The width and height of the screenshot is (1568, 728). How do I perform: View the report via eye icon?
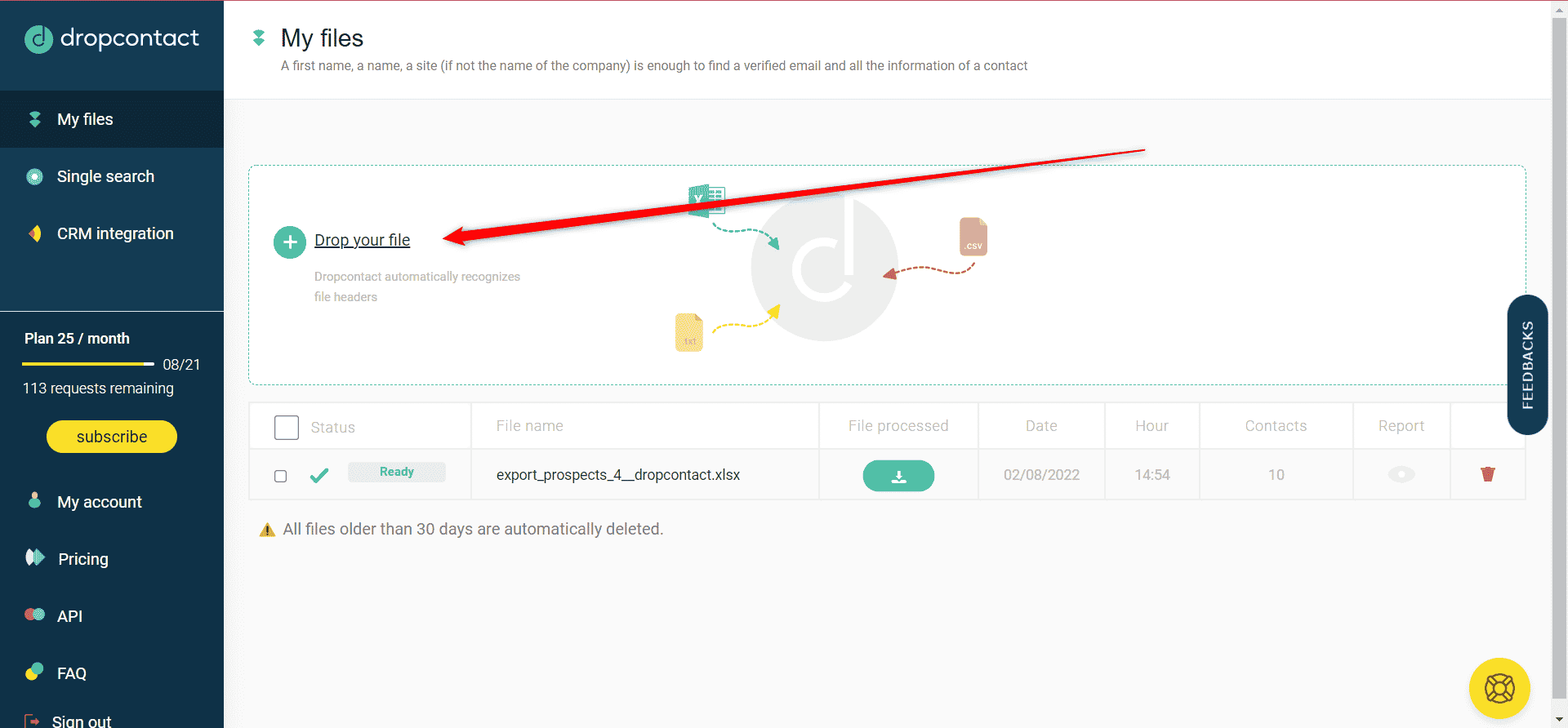[x=1401, y=474]
